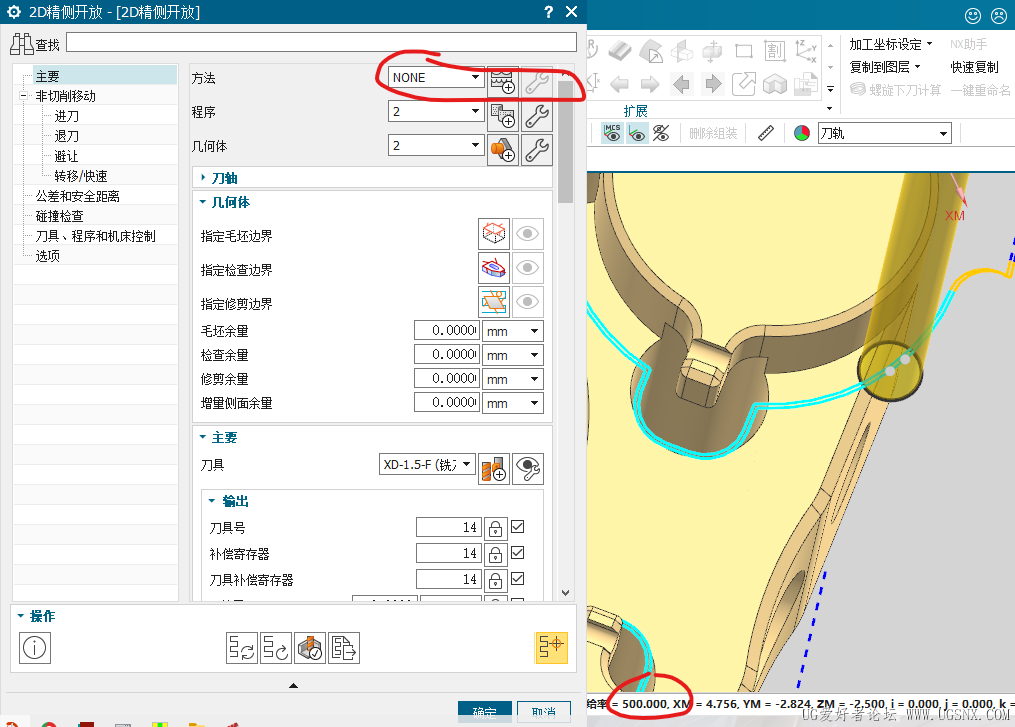Edit geometry with the 几何体 wrench icon
The height and width of the screenshot is (727, 1015).
tap(537, 149)
